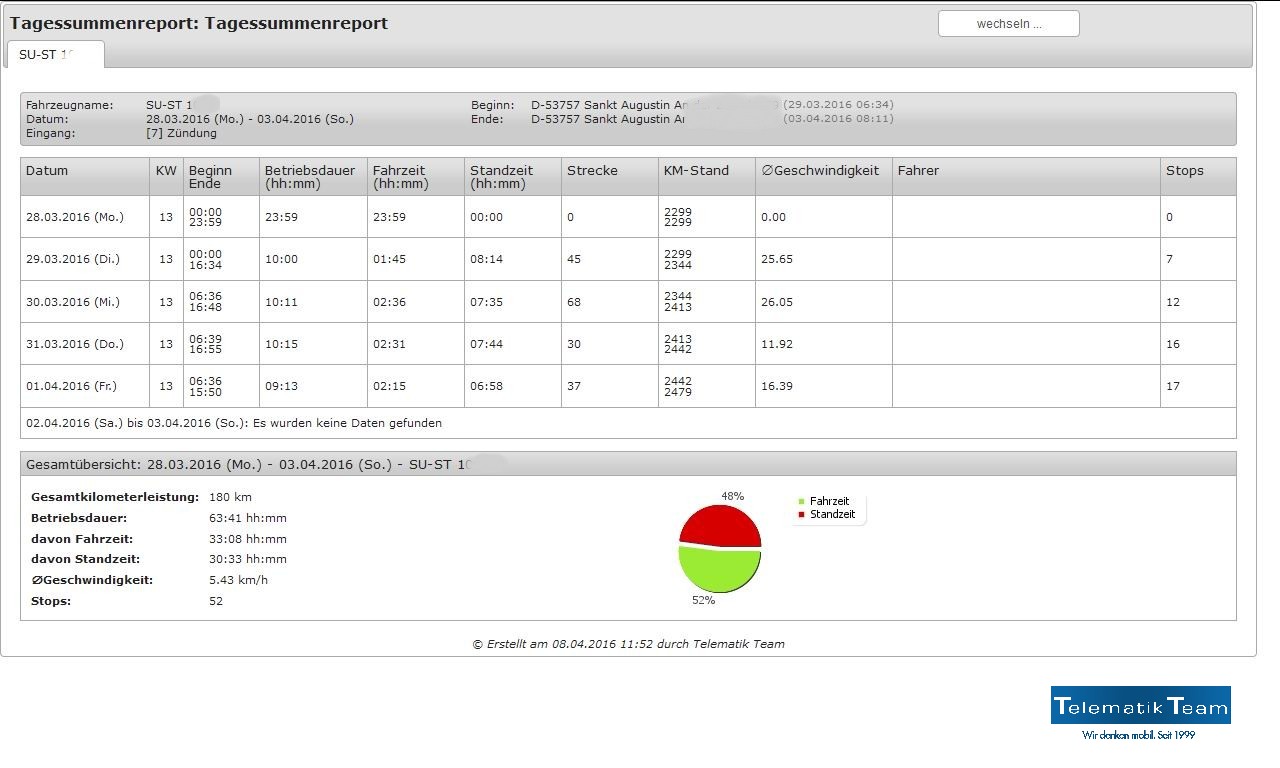Click the Stops column header
Image resolution: width=1280 pixels, height=768 pixels.
(x=1184, y=171)
